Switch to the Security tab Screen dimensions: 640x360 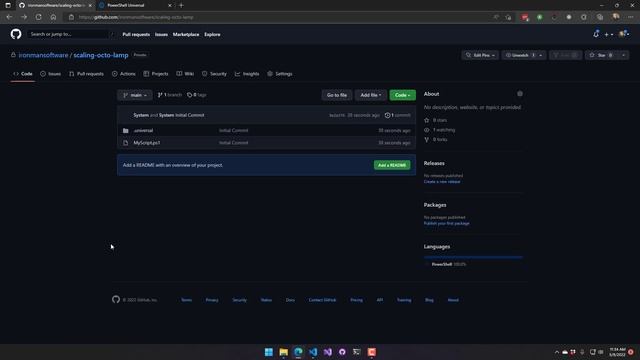click(x=214, y=74)
